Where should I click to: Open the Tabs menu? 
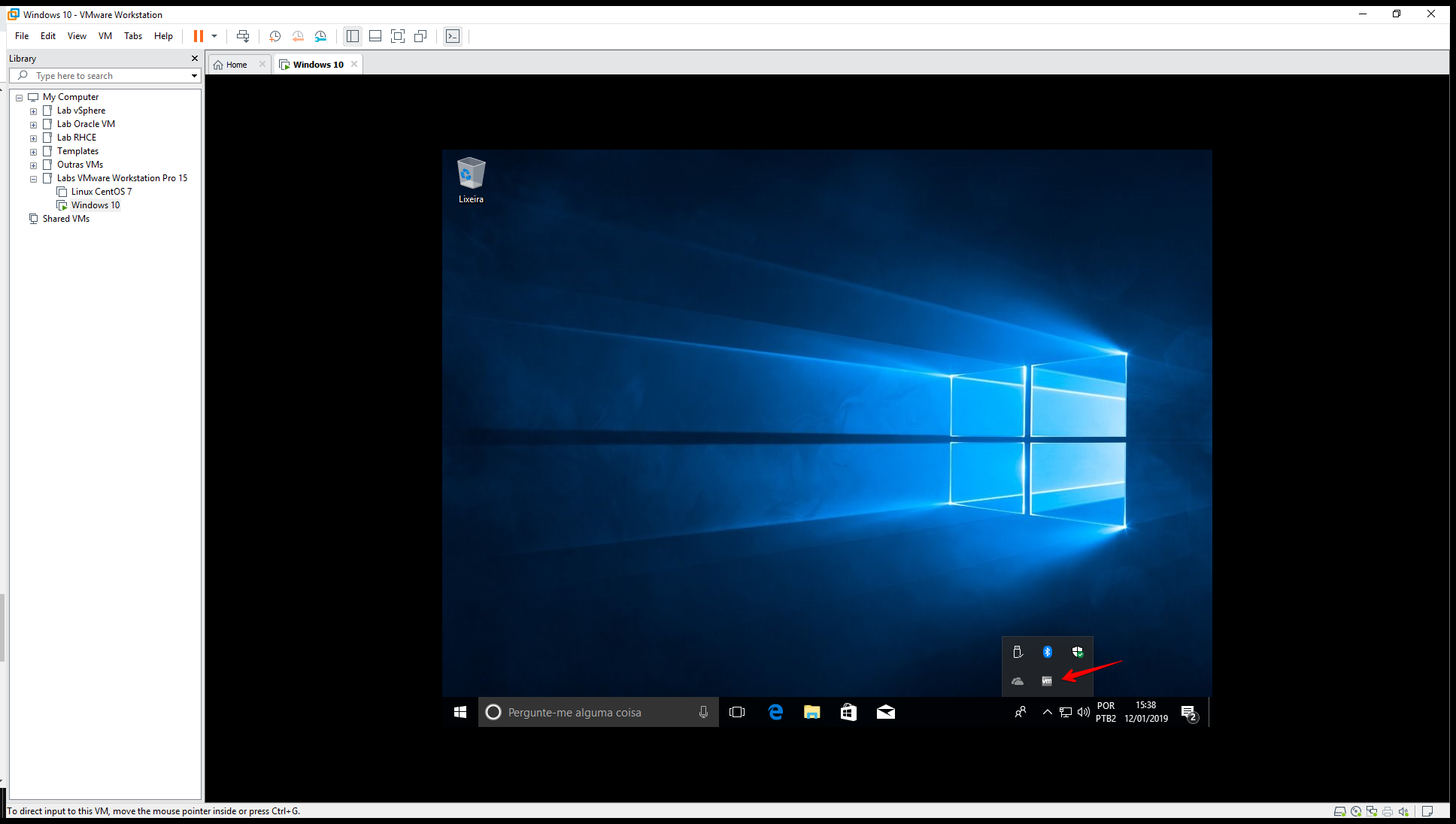pos(133,36)
